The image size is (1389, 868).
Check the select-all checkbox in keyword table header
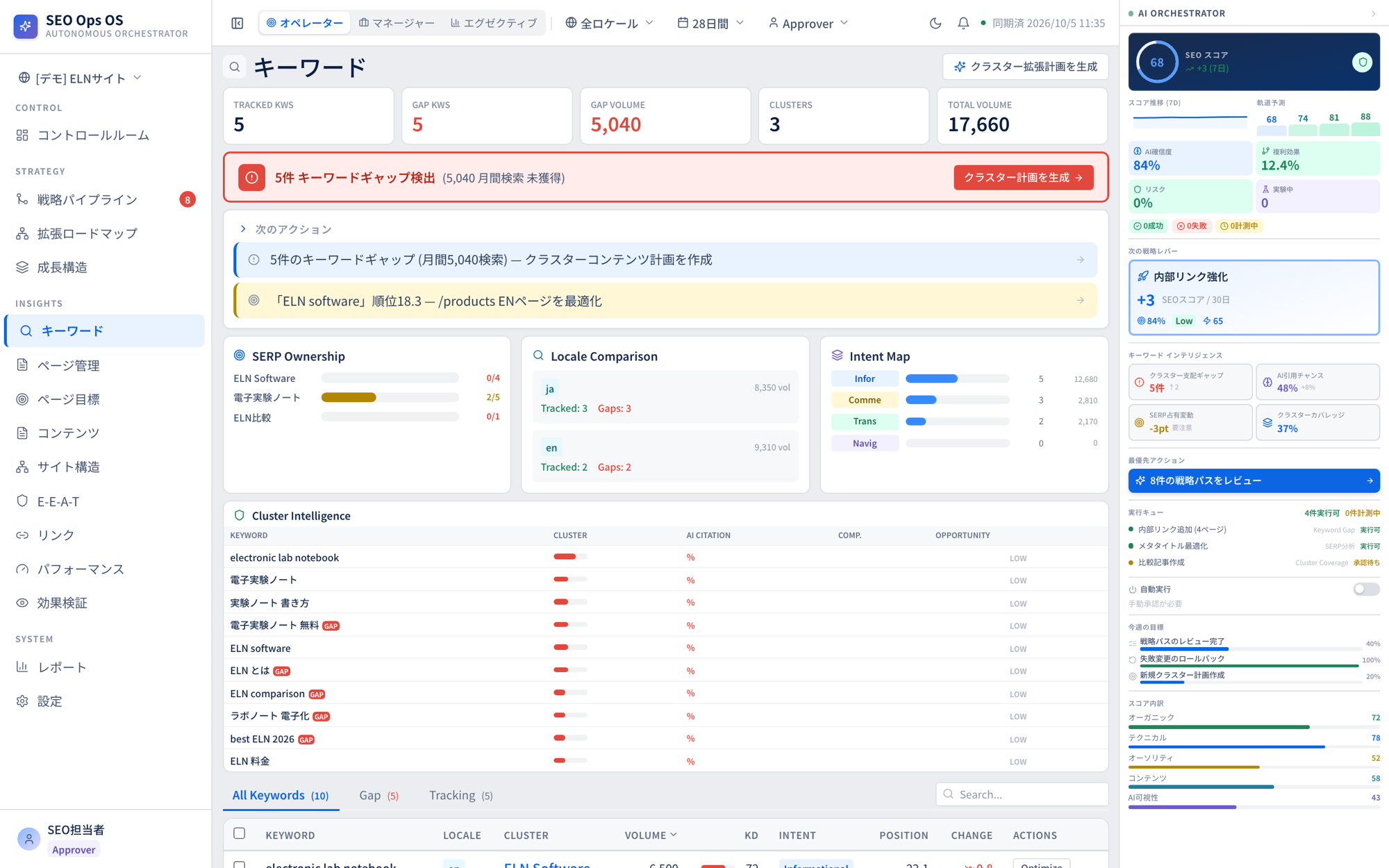point(240,833)
